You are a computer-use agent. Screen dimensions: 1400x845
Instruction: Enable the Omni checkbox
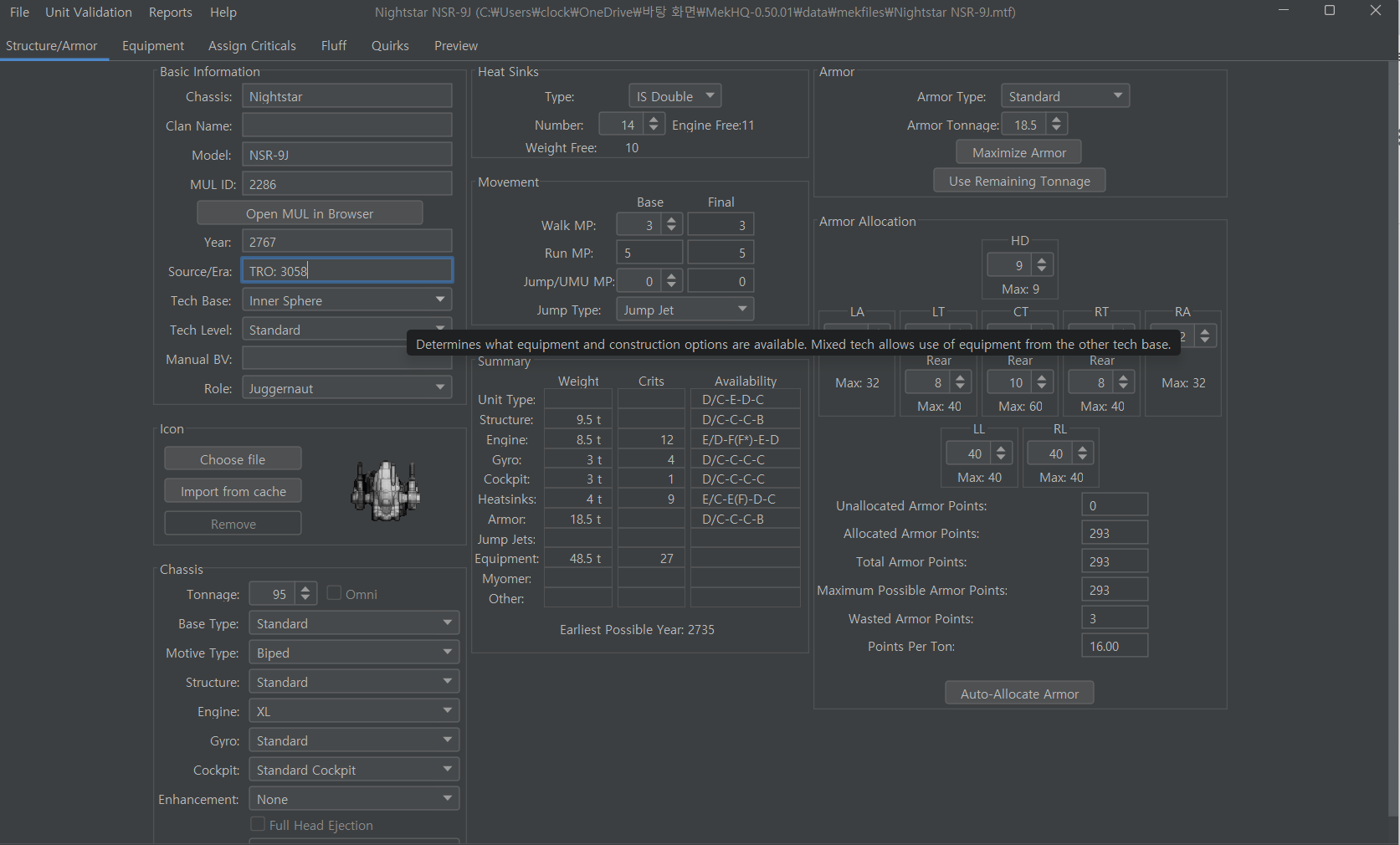[x=335, y=594]
